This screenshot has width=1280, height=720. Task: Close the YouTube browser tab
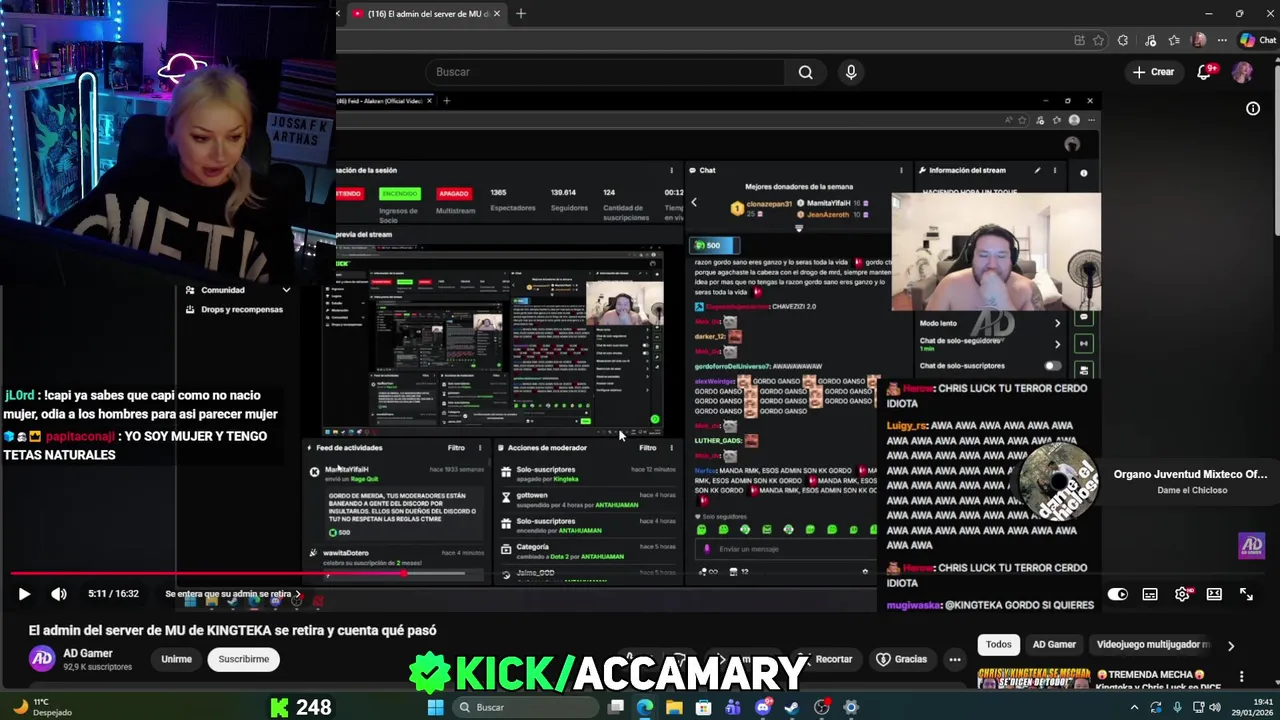(496, 14)
